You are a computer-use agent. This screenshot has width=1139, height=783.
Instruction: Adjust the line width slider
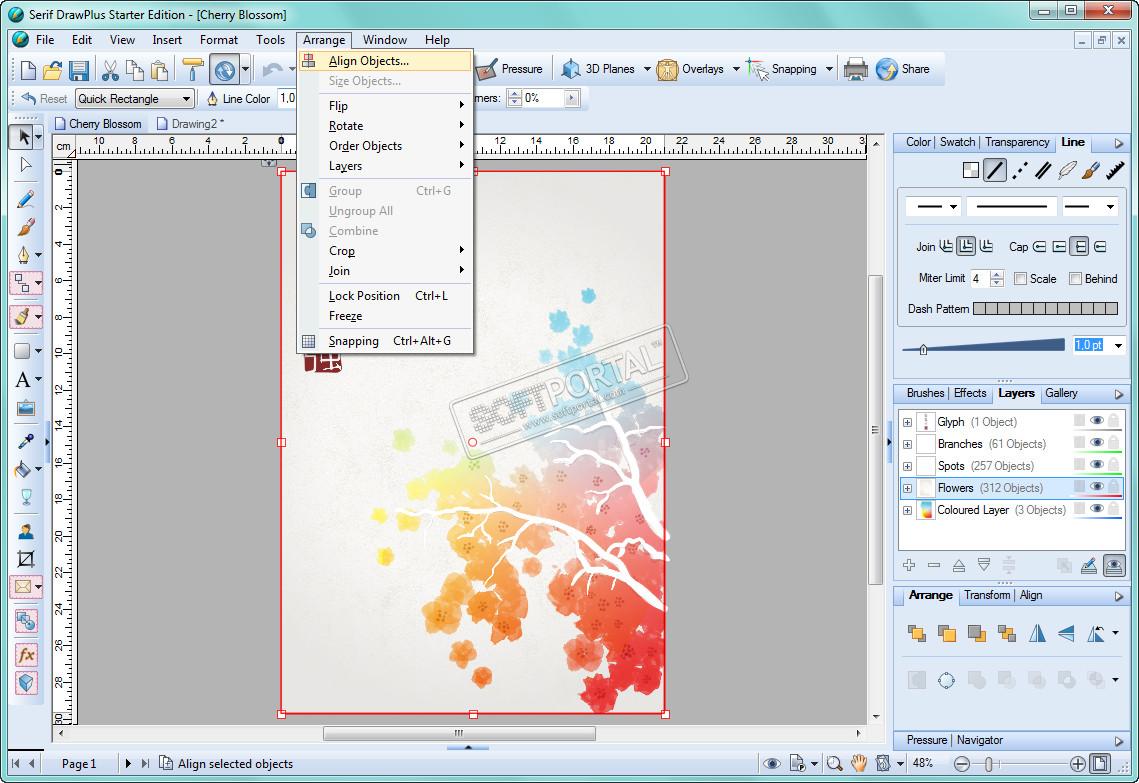click(923, 349)
